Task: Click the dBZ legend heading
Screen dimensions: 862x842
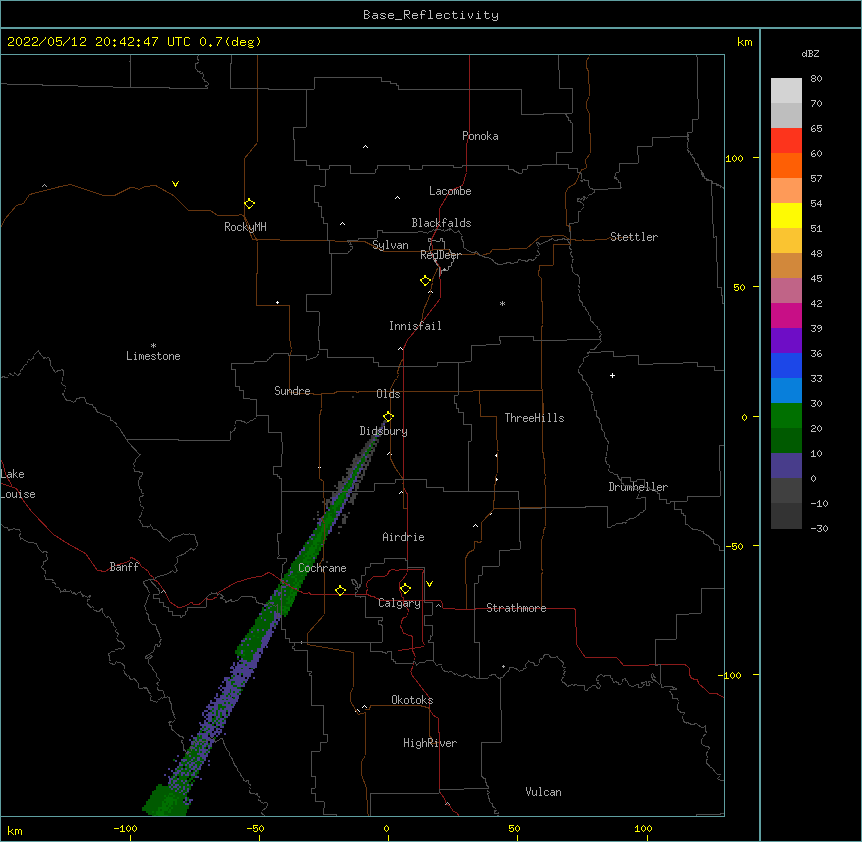Action: pos(810,54)
